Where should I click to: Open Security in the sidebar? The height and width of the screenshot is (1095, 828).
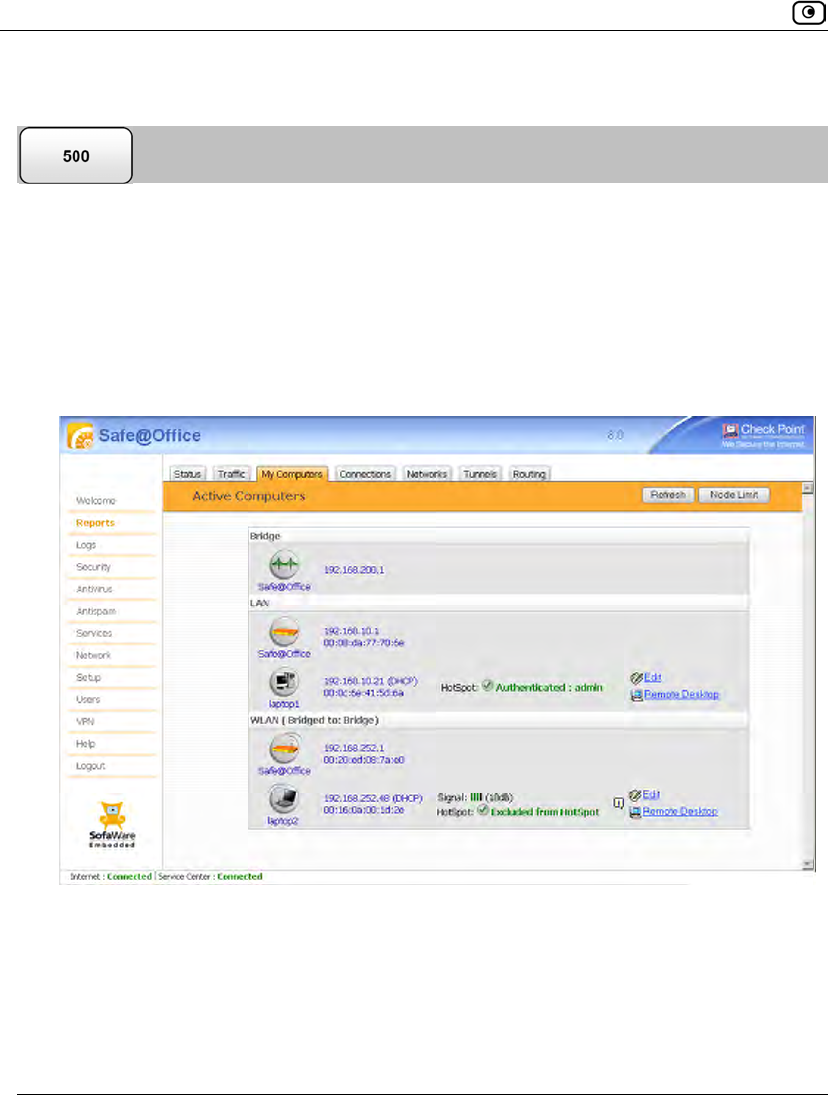(x=94, y=567)
